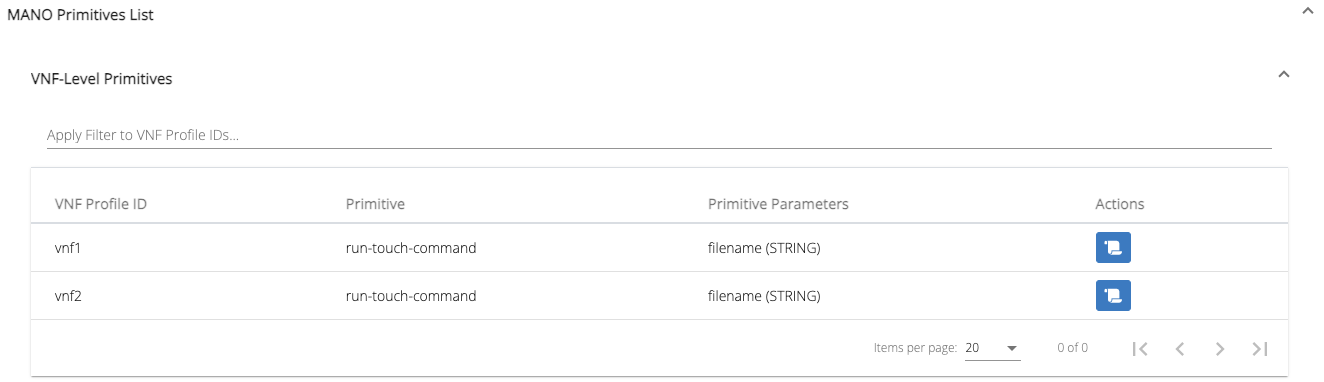
Task: Go to the previous page arrow
Action: [1180, 348]
